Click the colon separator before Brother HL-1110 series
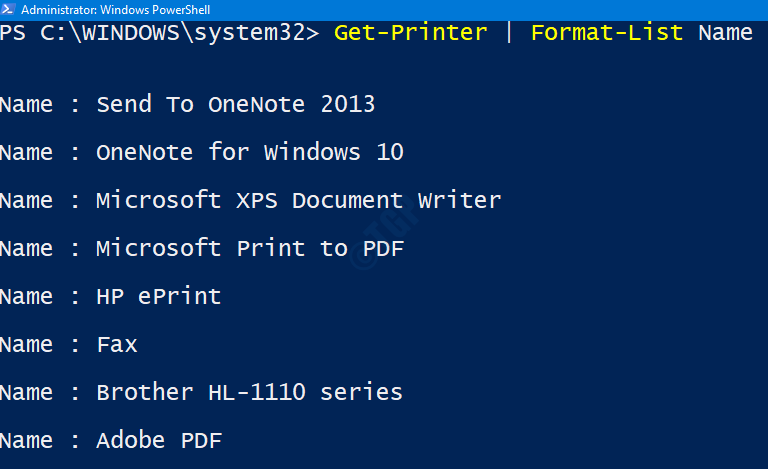Image resolution: width=768 pixels, height=469 pixels. click(75, 394)
